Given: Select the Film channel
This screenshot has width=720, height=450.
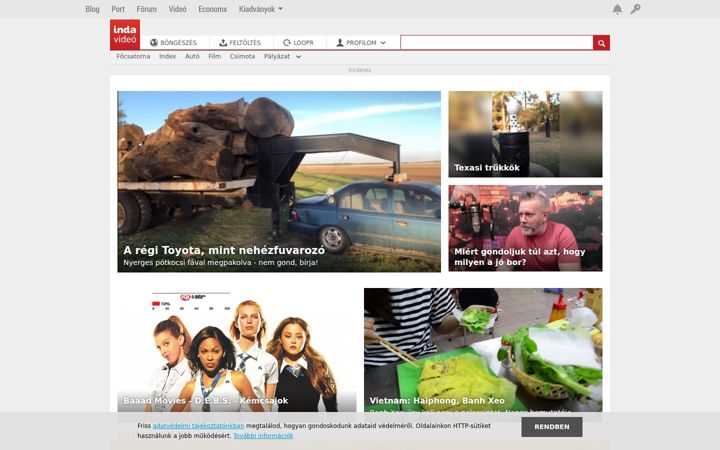Looking at the screenshot, I should [x=214, y=56].
